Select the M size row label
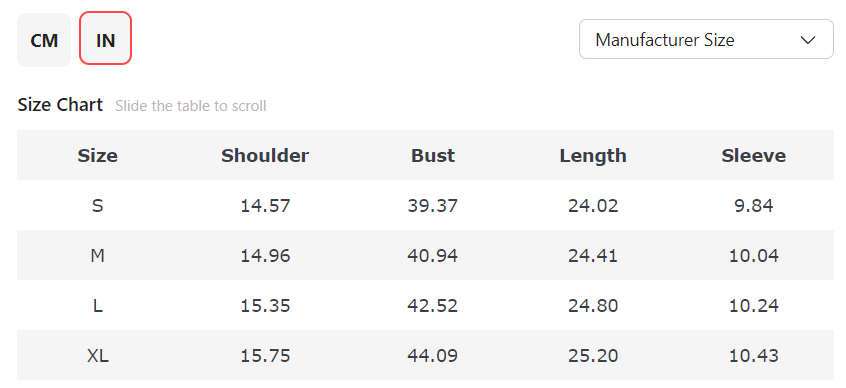The image size is (846, 388). 98,256
